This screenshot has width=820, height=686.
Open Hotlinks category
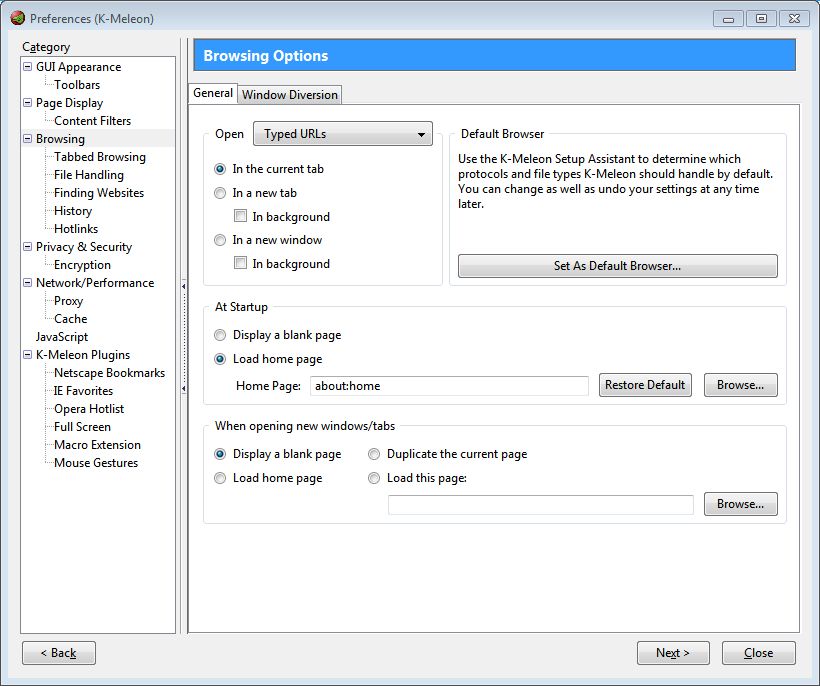click(76, 229)
